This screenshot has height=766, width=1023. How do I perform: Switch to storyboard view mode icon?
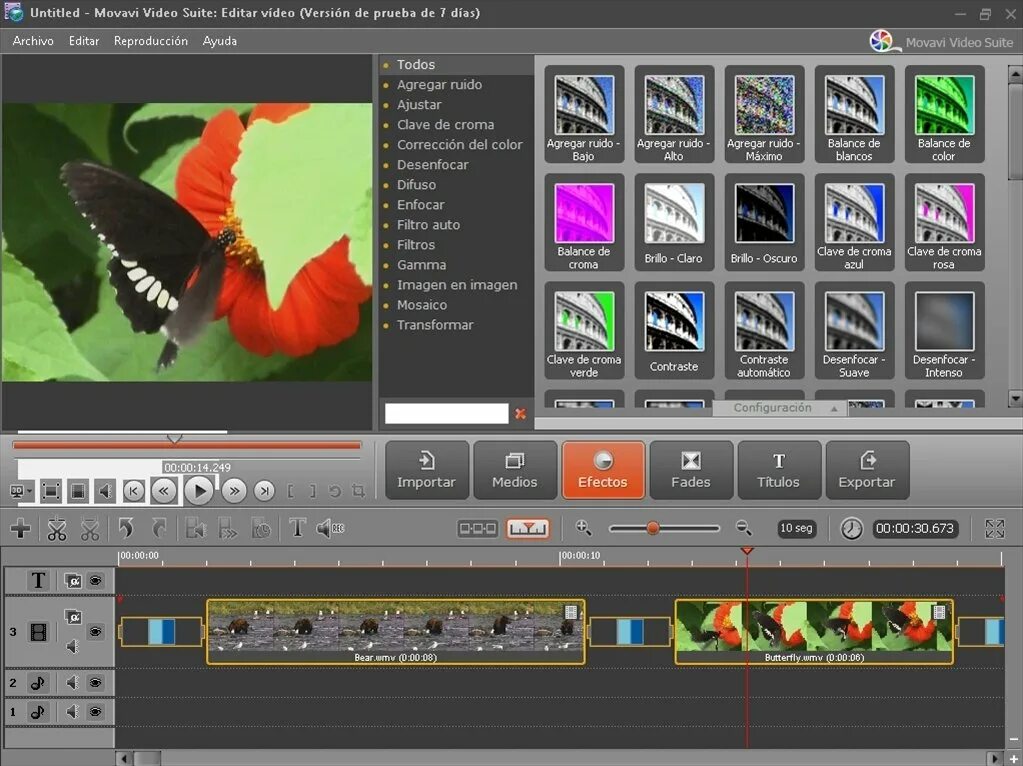[478, 529]
